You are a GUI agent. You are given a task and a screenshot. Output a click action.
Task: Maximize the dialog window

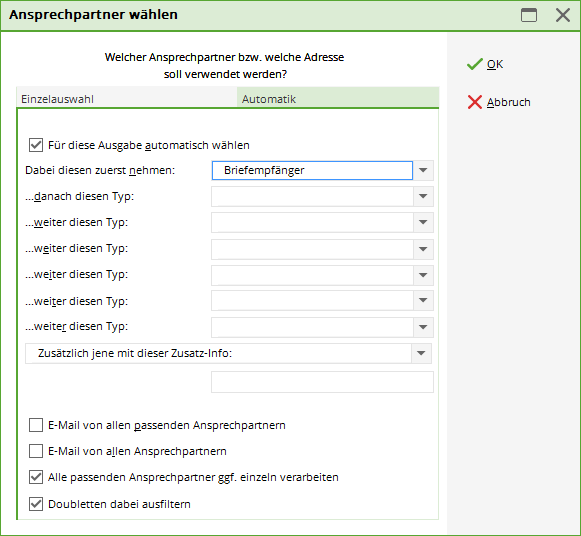529,15
